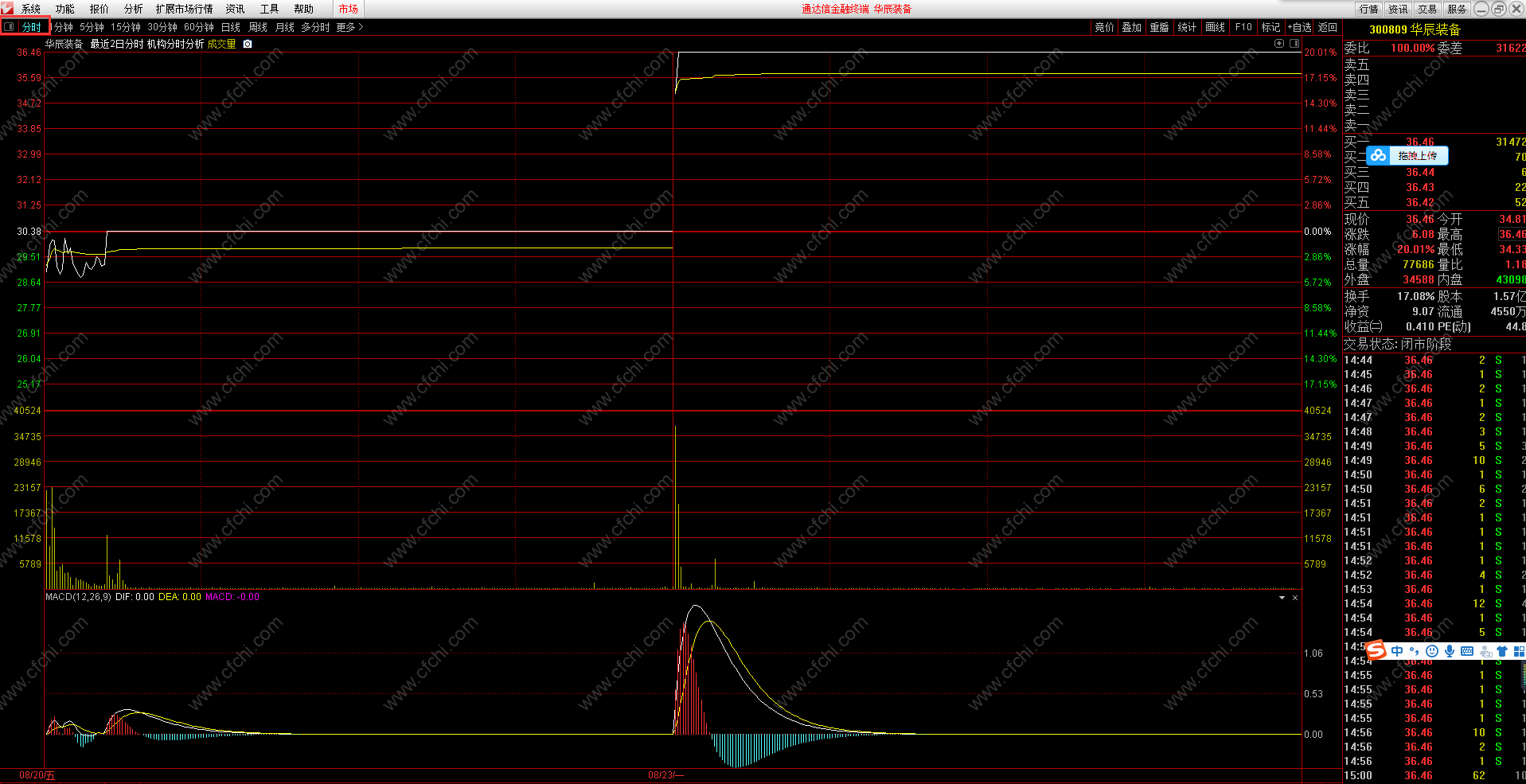Switch to 月线 monthly chart
Image resolution: width=1526 pixels, height=784 pixels.
tap(285, 27)
